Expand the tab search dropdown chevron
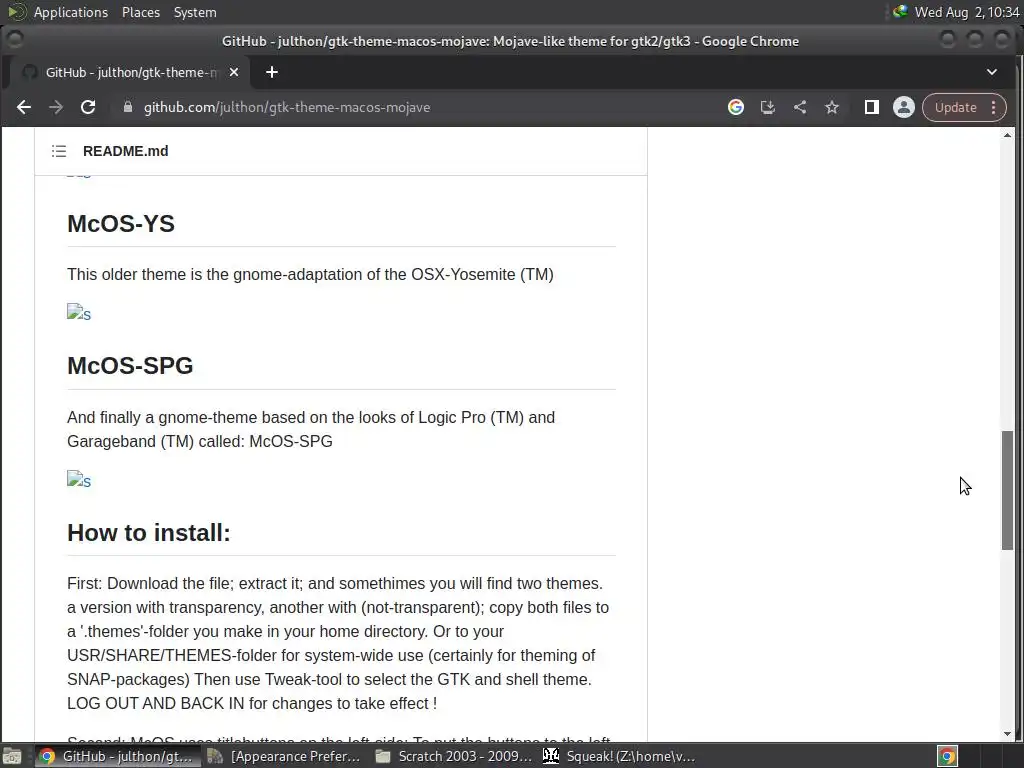This screenshot has width=1024, height=768. tap(992, 72)
